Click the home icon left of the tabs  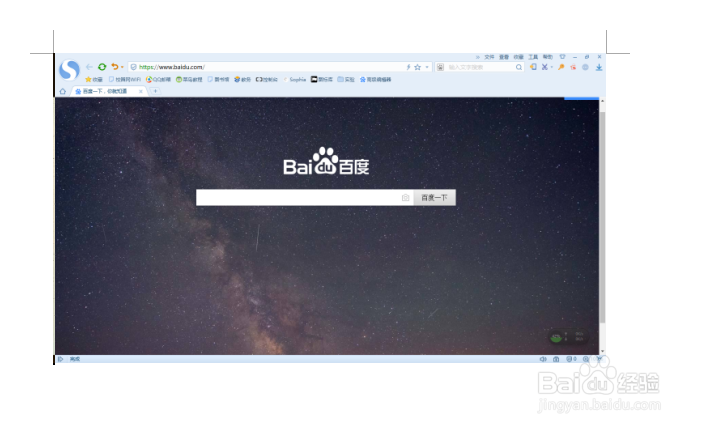pyautogui.click(x=63, y=91)
